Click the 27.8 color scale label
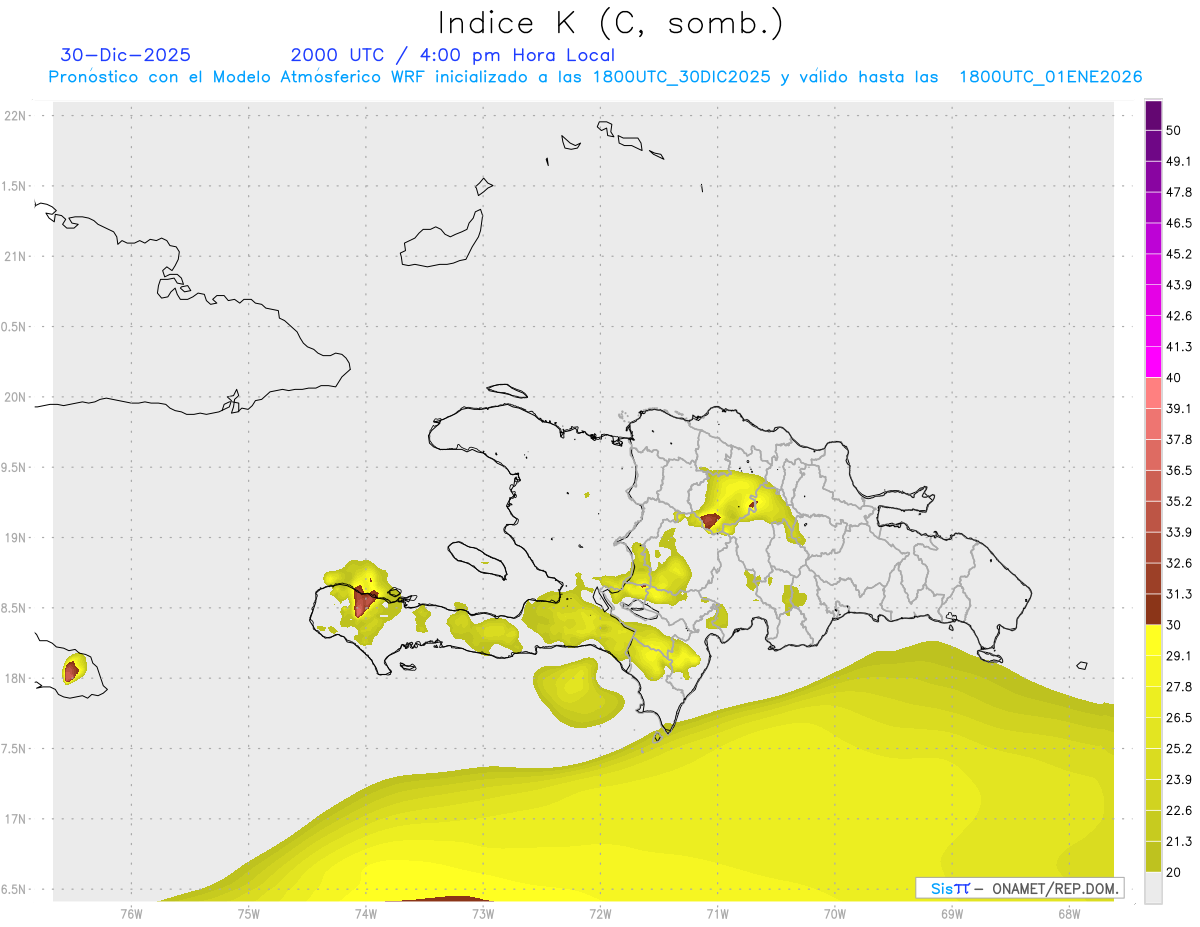Screen dimensions: 1200x927 pyautogui.click(x=1179, y=687)
